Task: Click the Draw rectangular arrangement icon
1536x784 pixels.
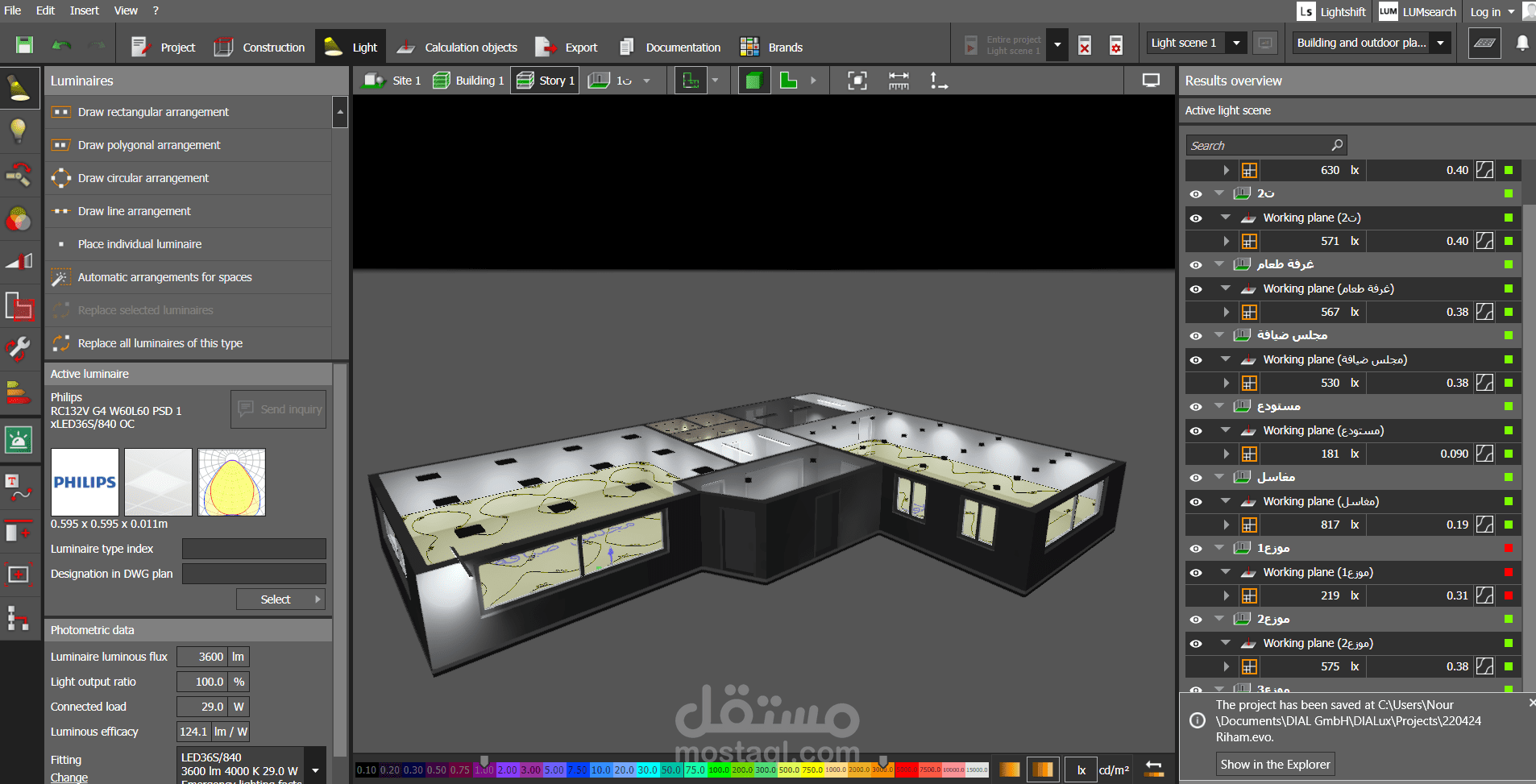Action: click(61, 112)
